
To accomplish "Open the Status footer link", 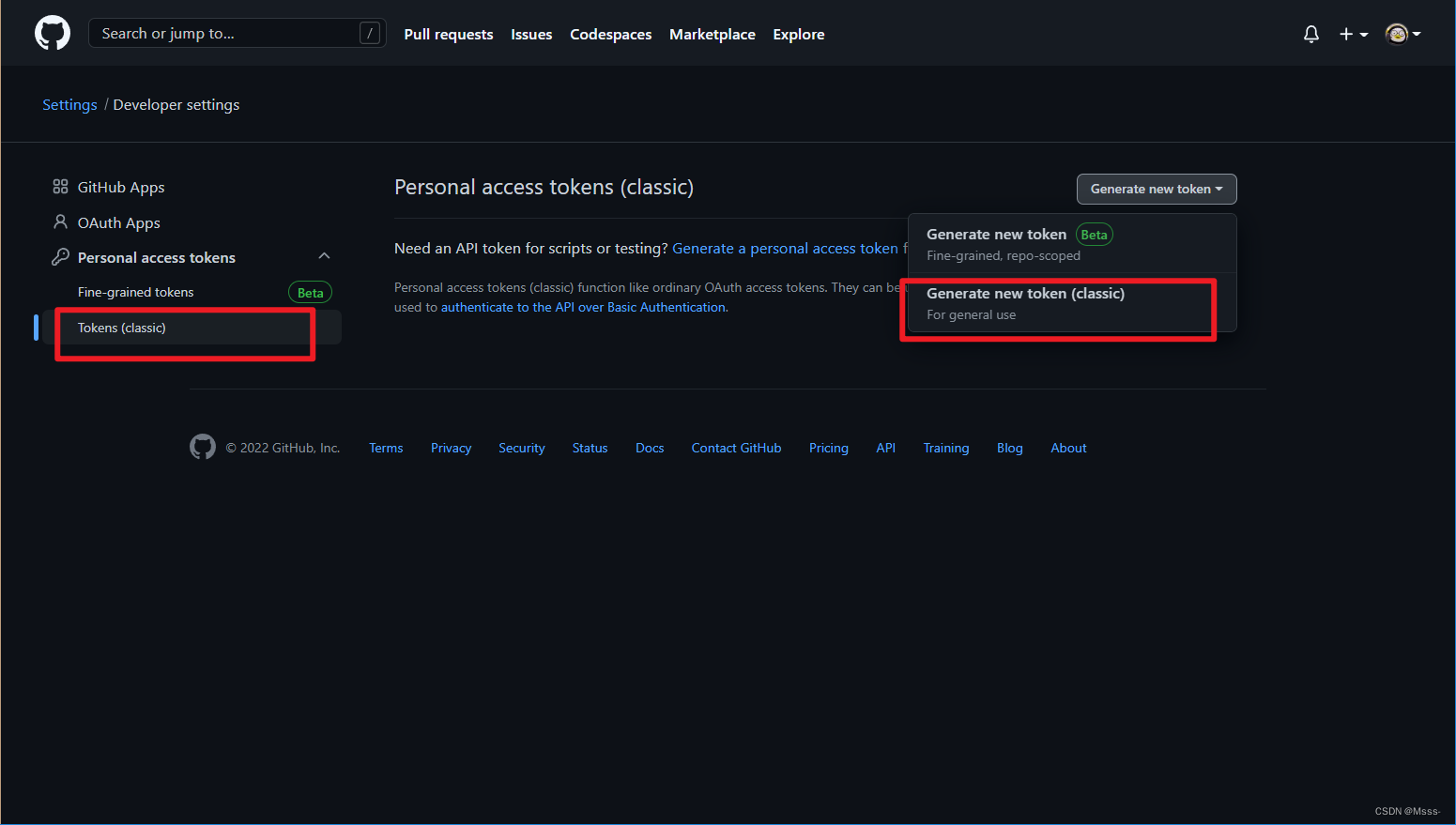I will tap(590, 448).
